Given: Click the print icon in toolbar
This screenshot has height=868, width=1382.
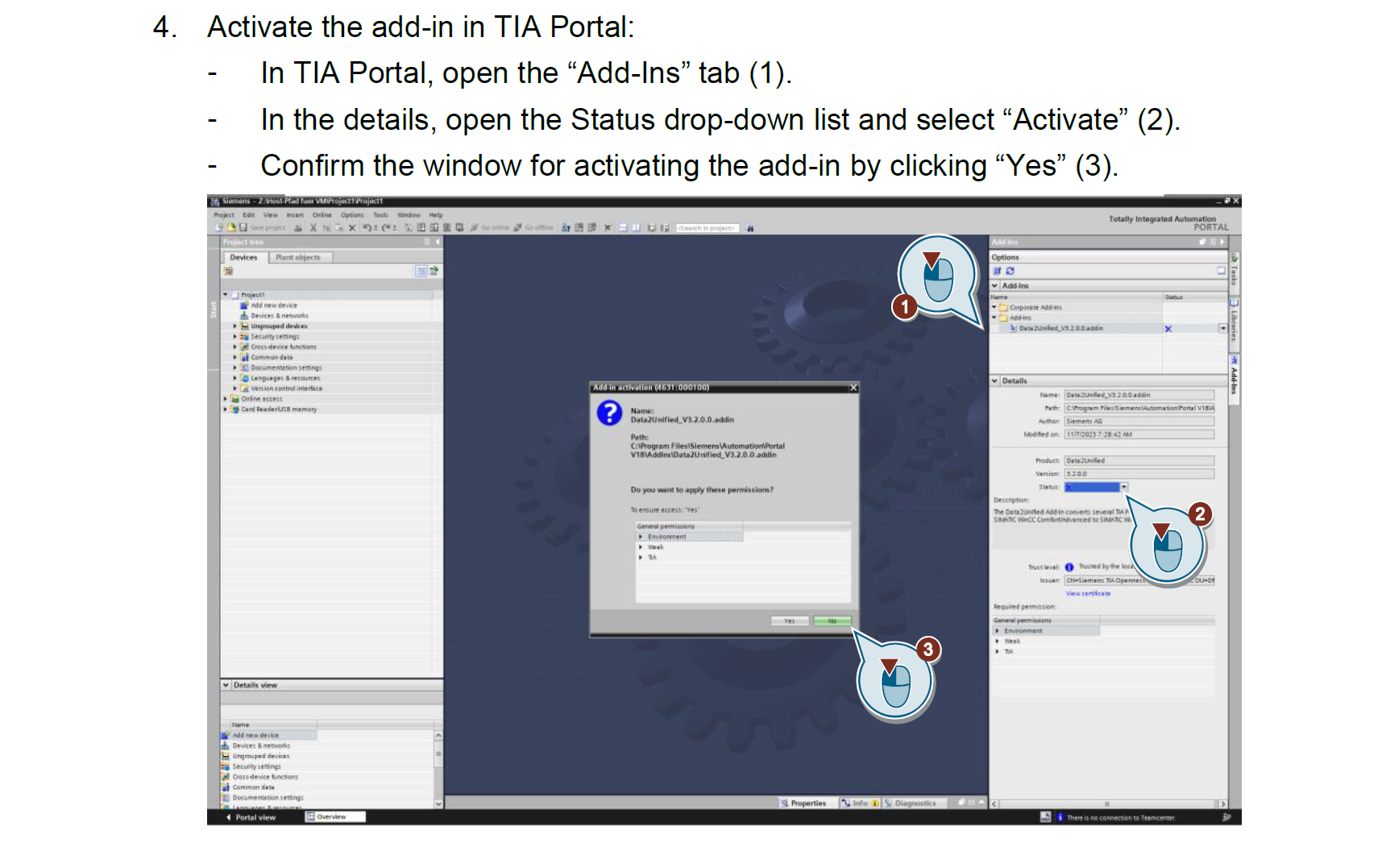Looking at the screenshot, I should (x=298, y=228).
